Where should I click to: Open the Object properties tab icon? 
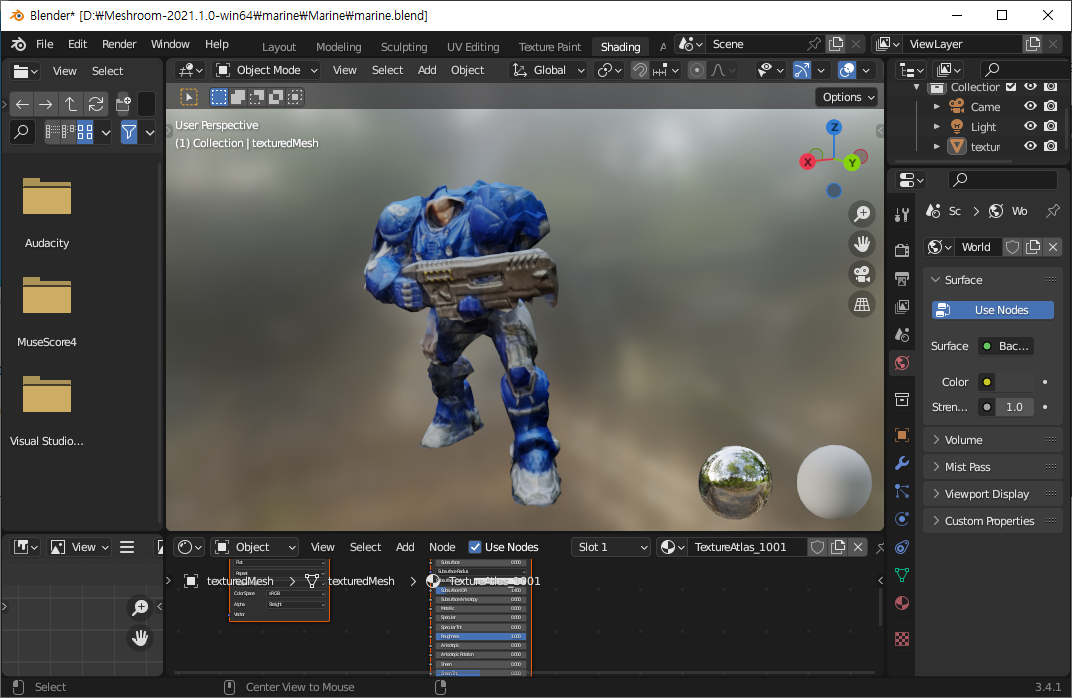point(902,435)
